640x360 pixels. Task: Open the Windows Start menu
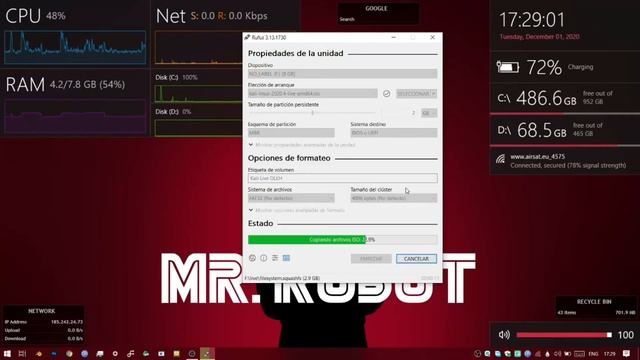coord(7,353)
